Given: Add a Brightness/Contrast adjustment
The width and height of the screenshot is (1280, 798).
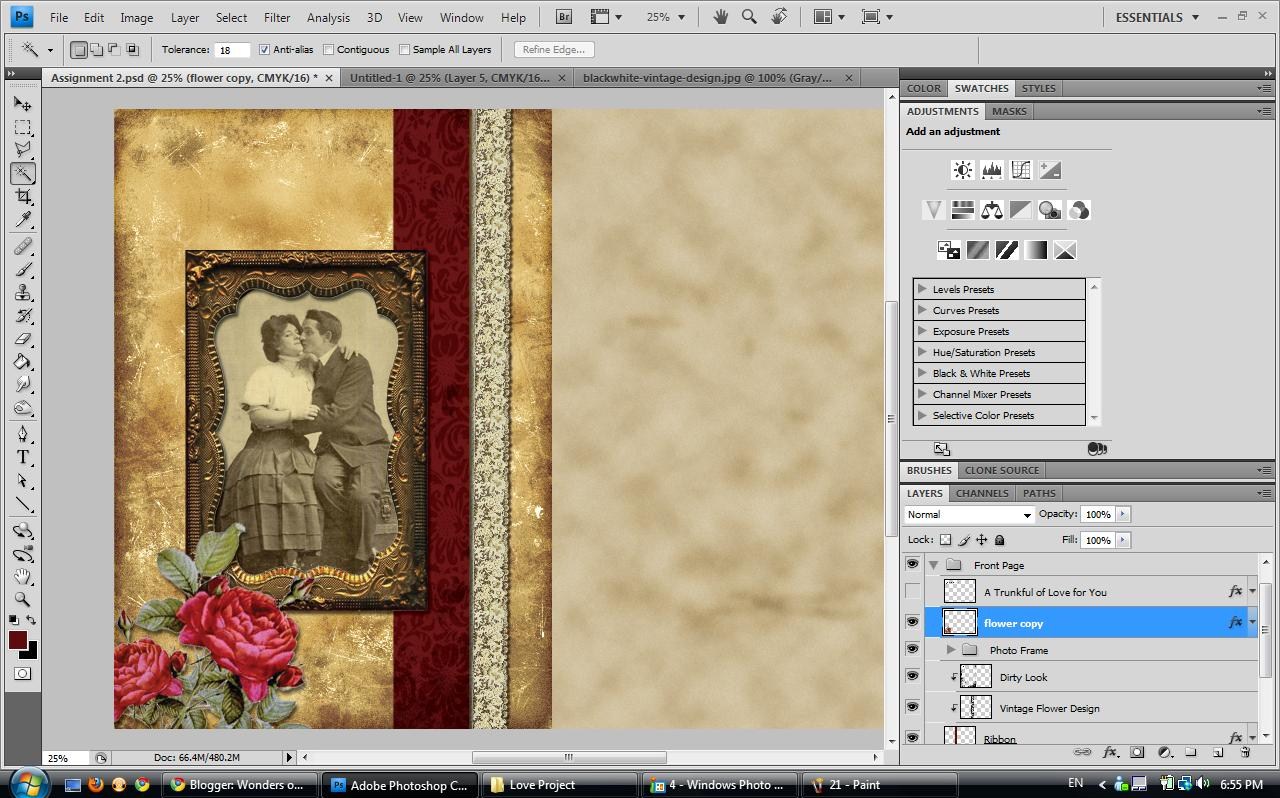Looking at the screenshot, I should tap(962, 170).
